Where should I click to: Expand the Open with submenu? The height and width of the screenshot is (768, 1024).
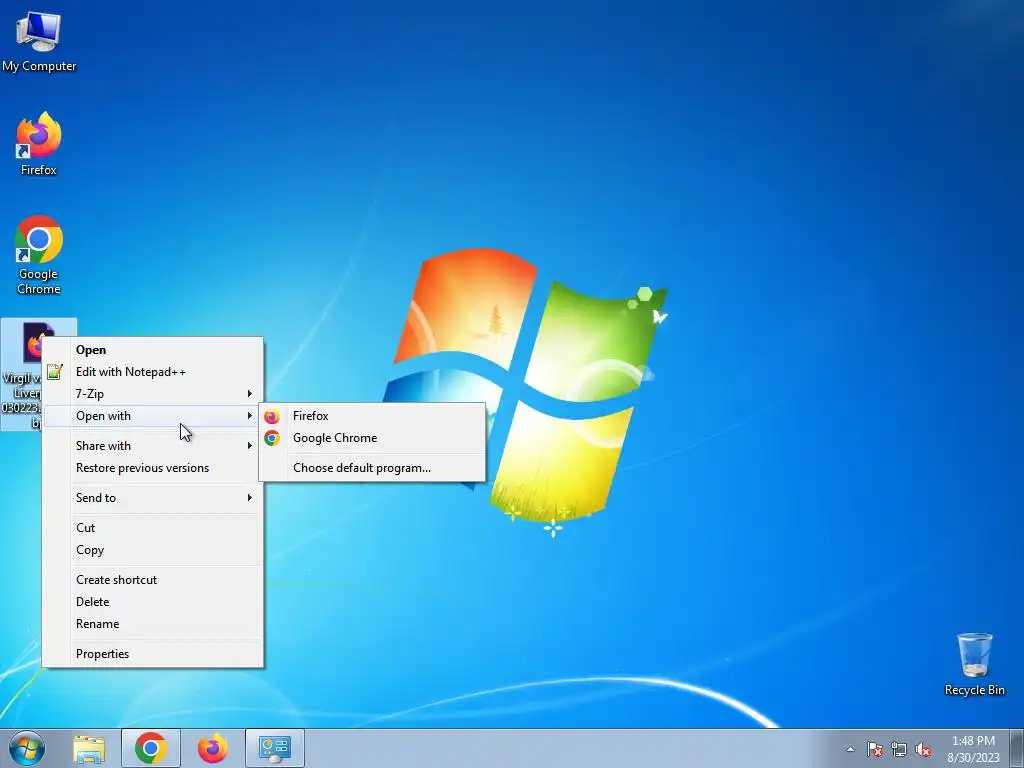click(153, 416)
